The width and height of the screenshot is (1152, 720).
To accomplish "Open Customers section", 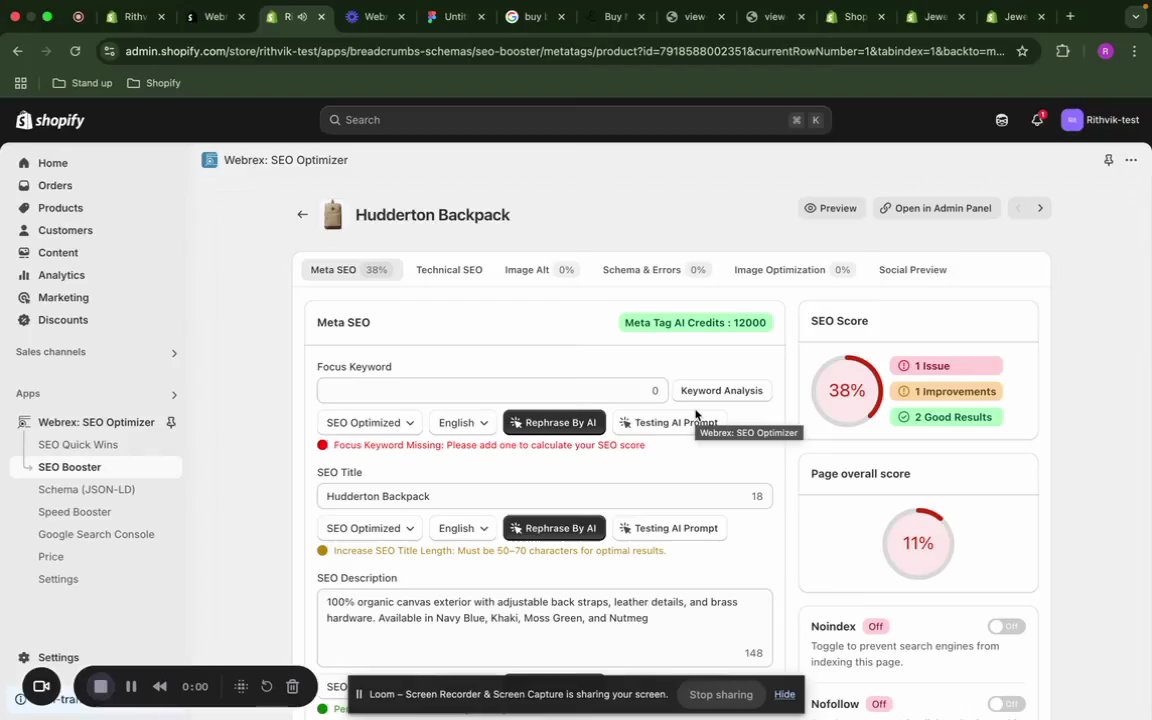I will [65, 230].
